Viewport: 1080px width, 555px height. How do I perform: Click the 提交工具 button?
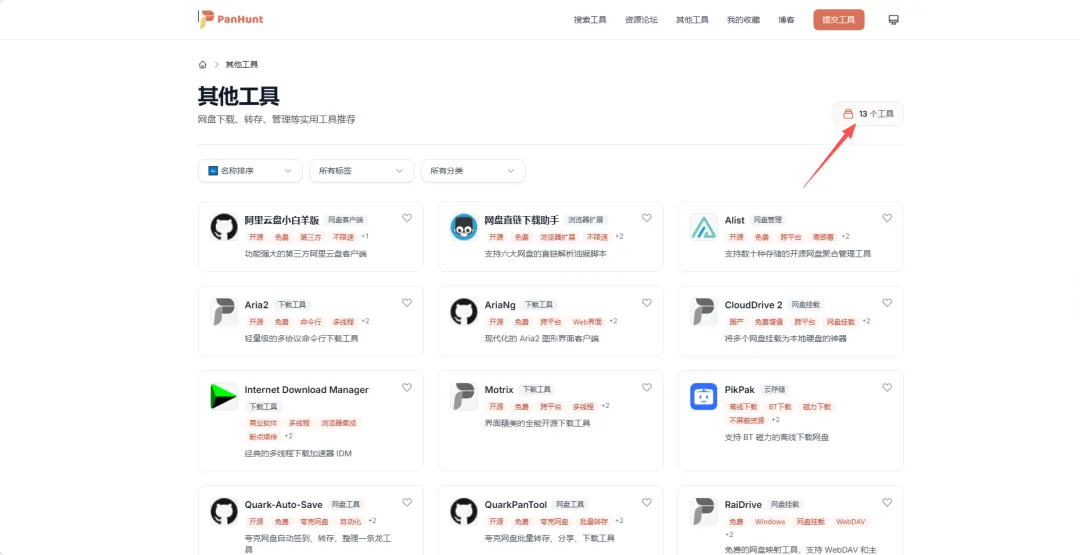tap(838, 20)
